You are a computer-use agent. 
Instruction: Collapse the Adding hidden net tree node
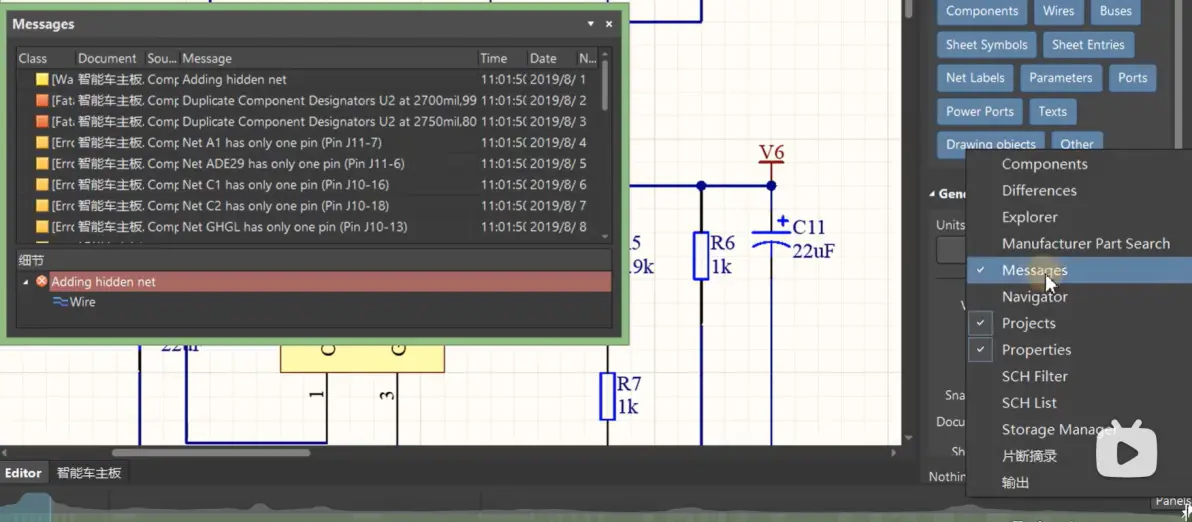(x=26, y=282)
